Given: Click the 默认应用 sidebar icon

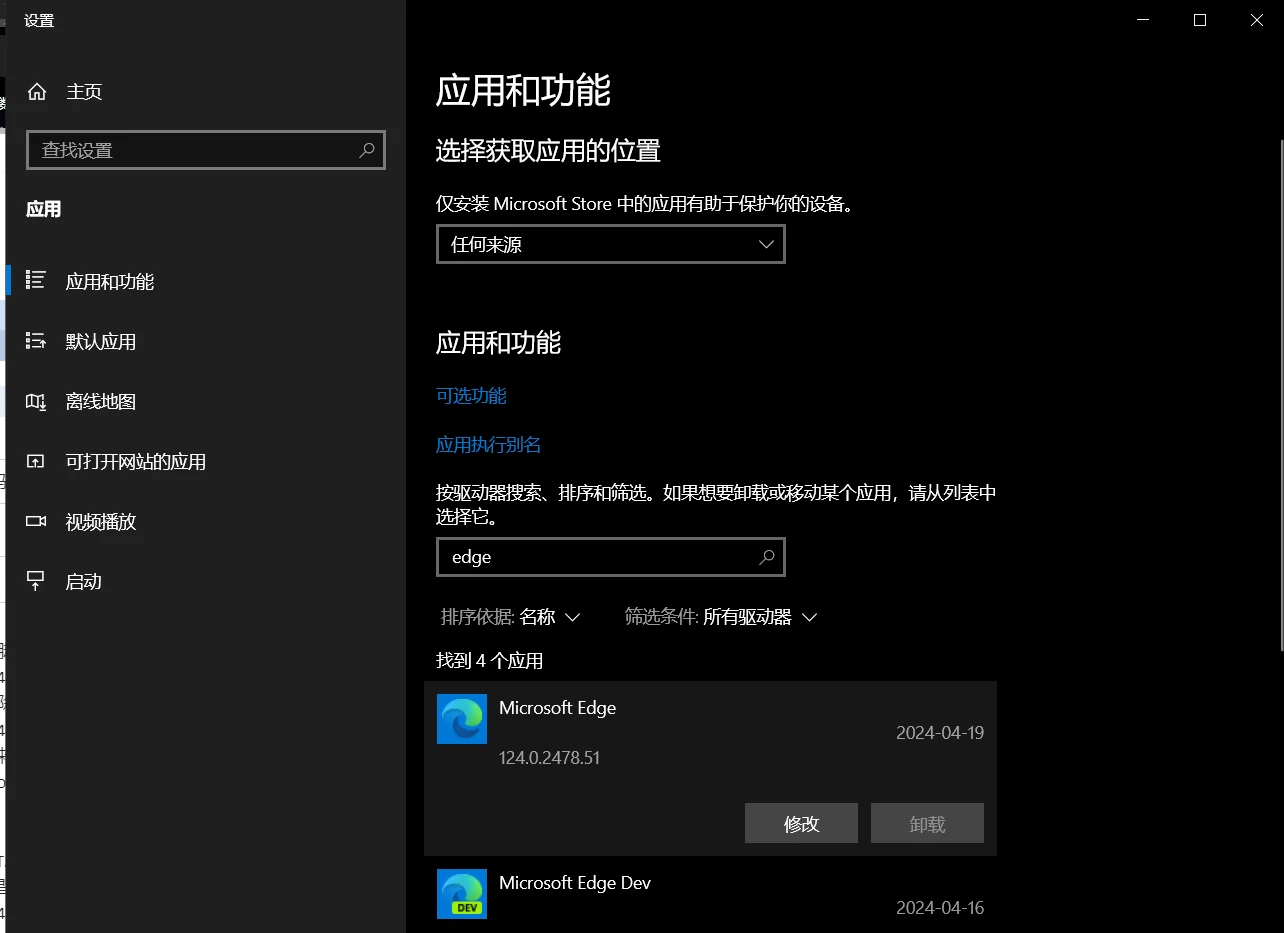Looking at the screenshot, I should [36, 341].
